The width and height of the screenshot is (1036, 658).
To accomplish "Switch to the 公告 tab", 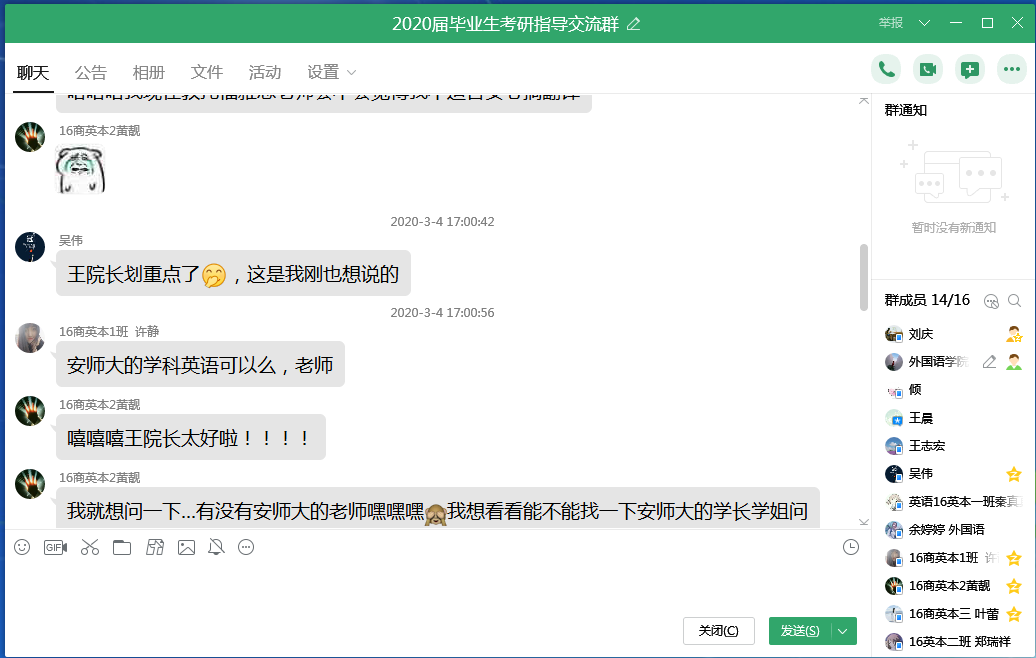I will 90,72.
